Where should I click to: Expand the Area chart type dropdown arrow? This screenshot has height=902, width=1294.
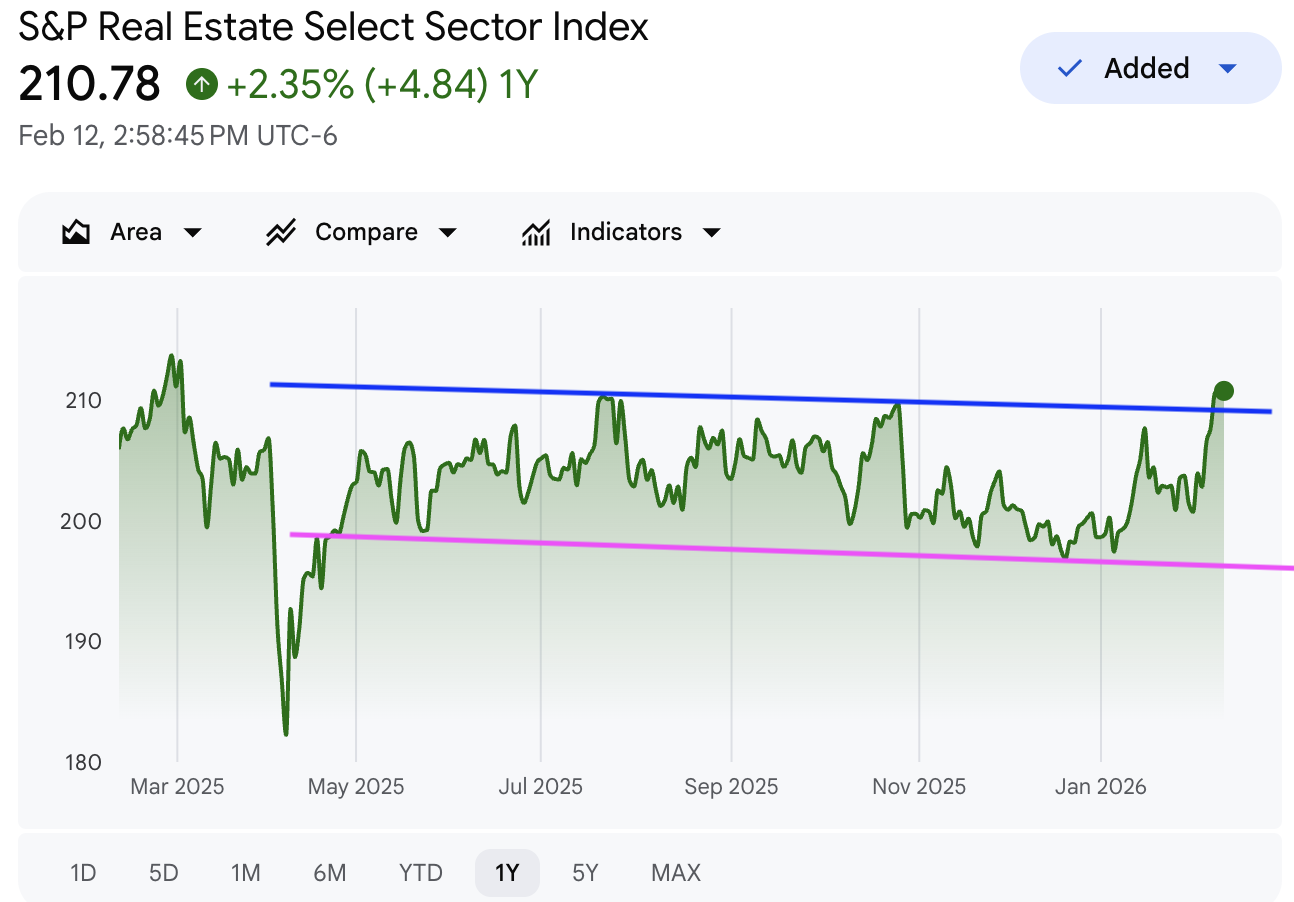(x=193, y=233)
